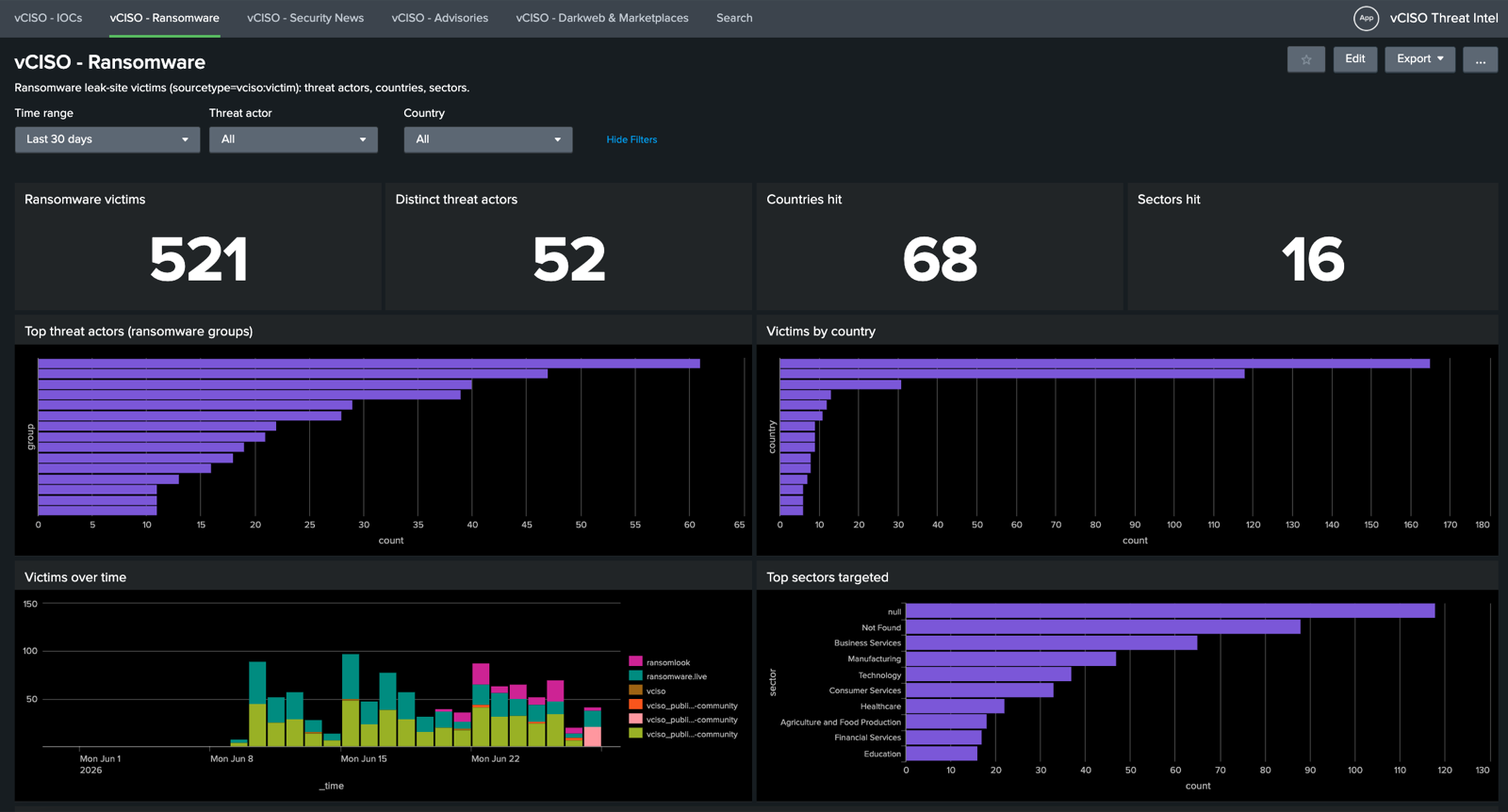Click the Edit button

pyautogui.click(x=1355, y=59)
